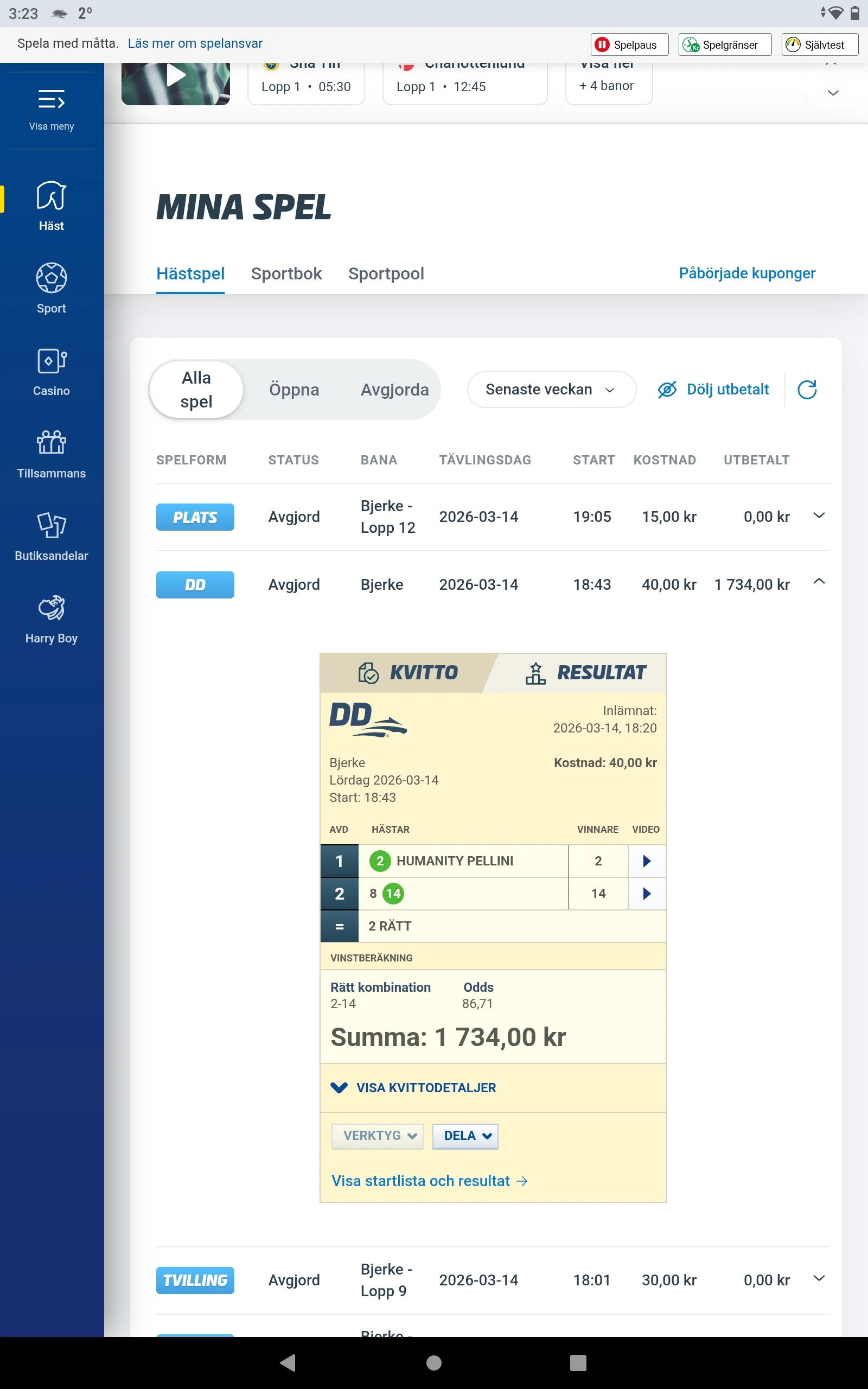868x1389 pixels.
Task: Open the DELA sharing menu
Action: click(x=465, y=1136)
